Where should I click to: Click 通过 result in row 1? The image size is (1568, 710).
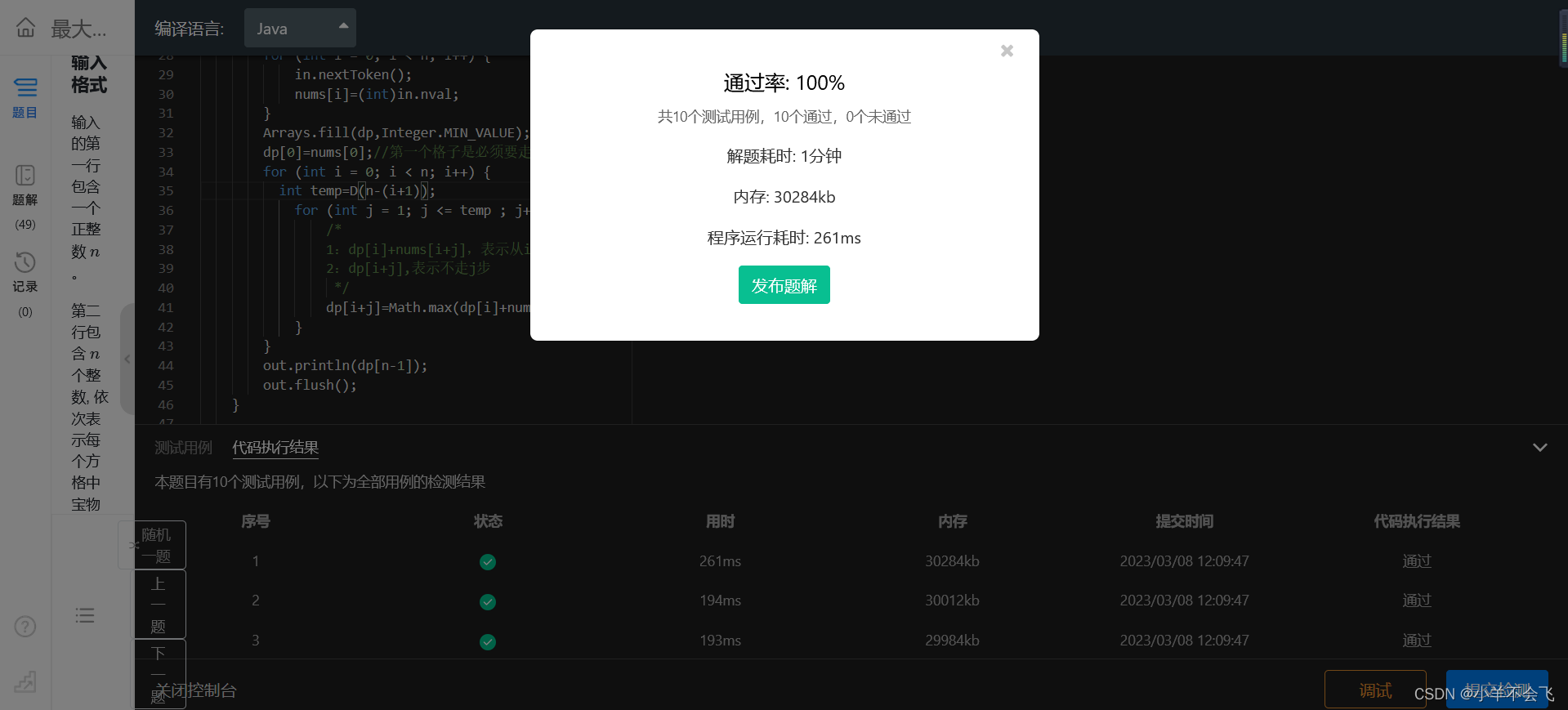click(1417, 561)
